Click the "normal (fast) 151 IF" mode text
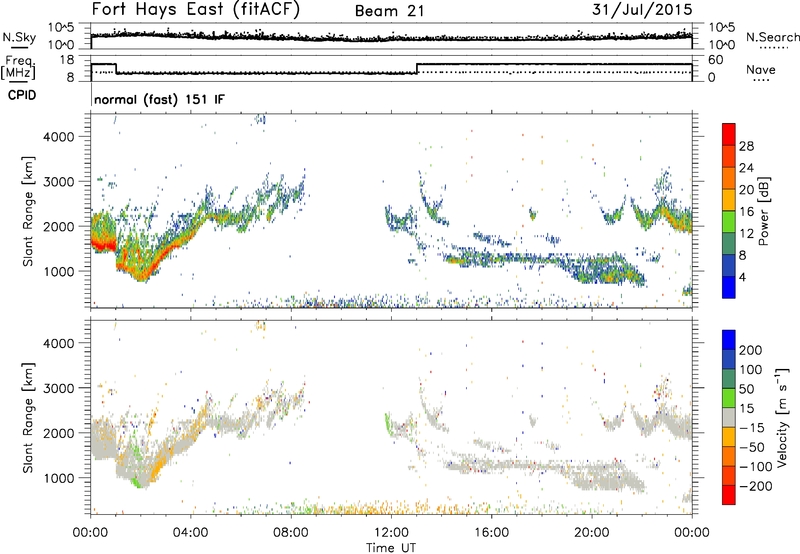The image size is (800, 554). click(159, 99)
